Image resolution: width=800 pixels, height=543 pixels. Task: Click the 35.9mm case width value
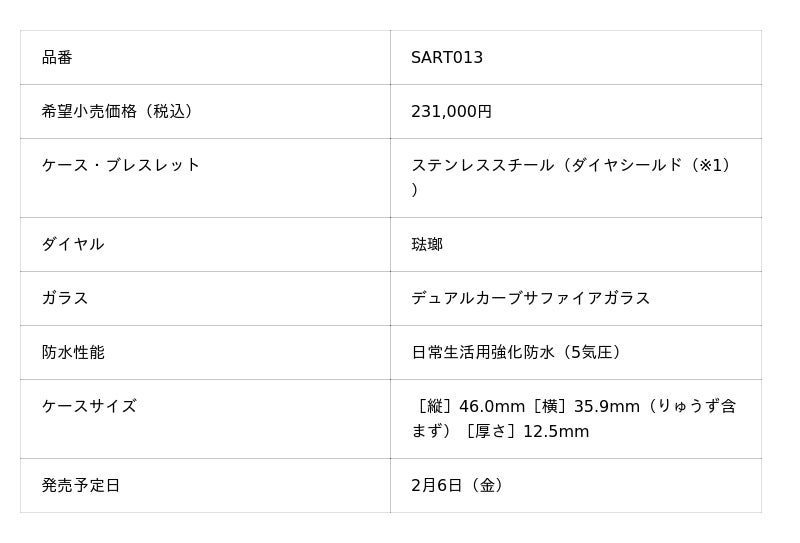(x=606, y=407)
